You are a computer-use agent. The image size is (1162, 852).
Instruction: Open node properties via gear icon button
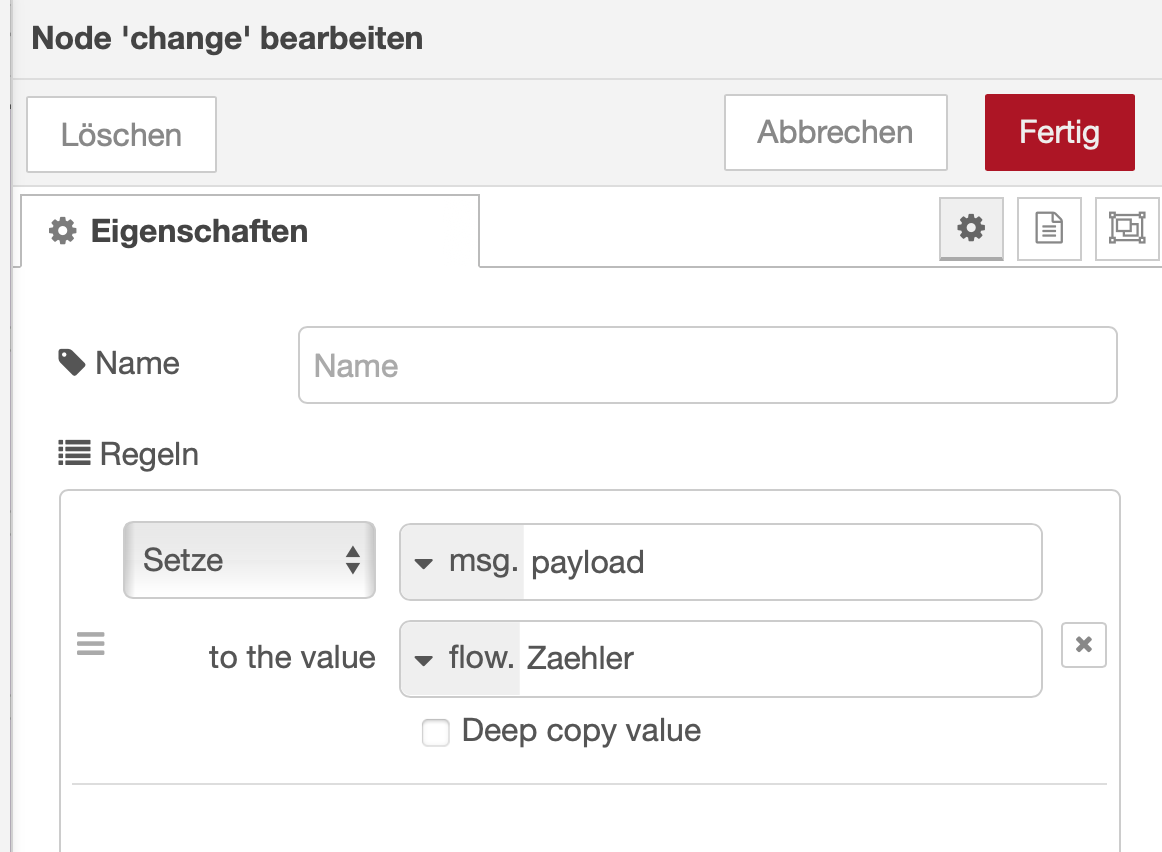point(970,229)
